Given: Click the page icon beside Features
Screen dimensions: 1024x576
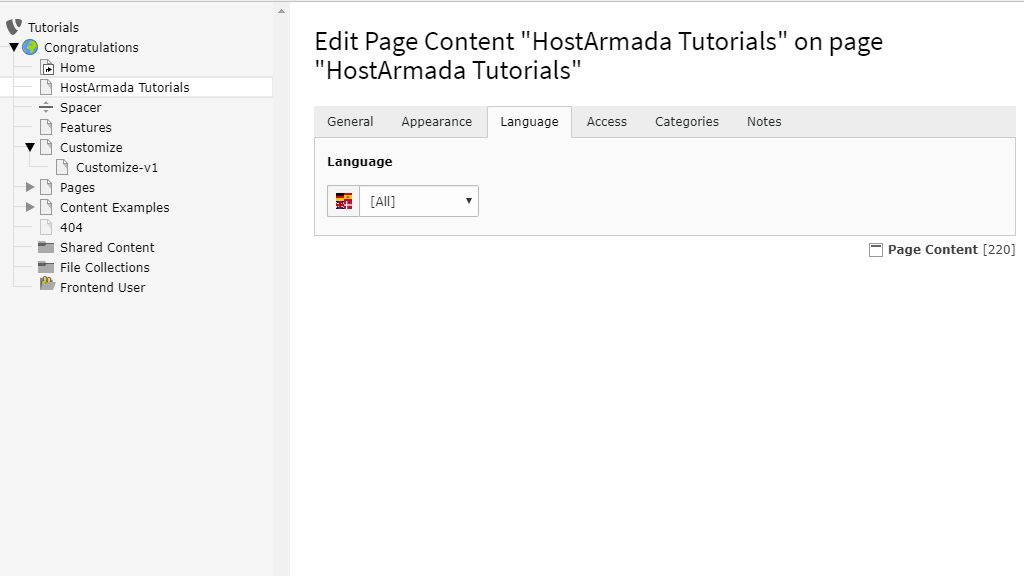Looking at the screenshot, I should point(46,127).
